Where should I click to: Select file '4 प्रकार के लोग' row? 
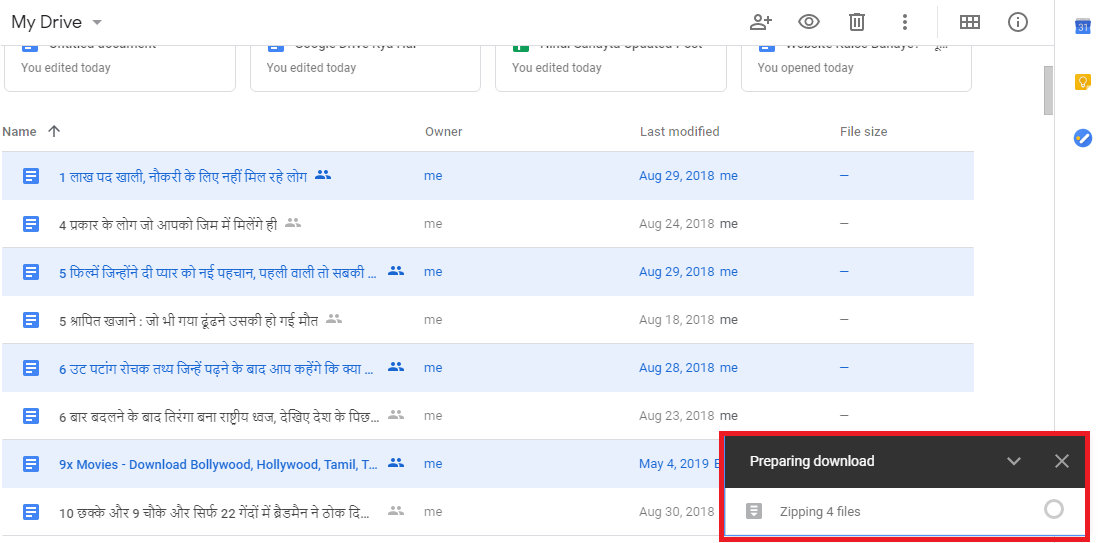point(488,223)
